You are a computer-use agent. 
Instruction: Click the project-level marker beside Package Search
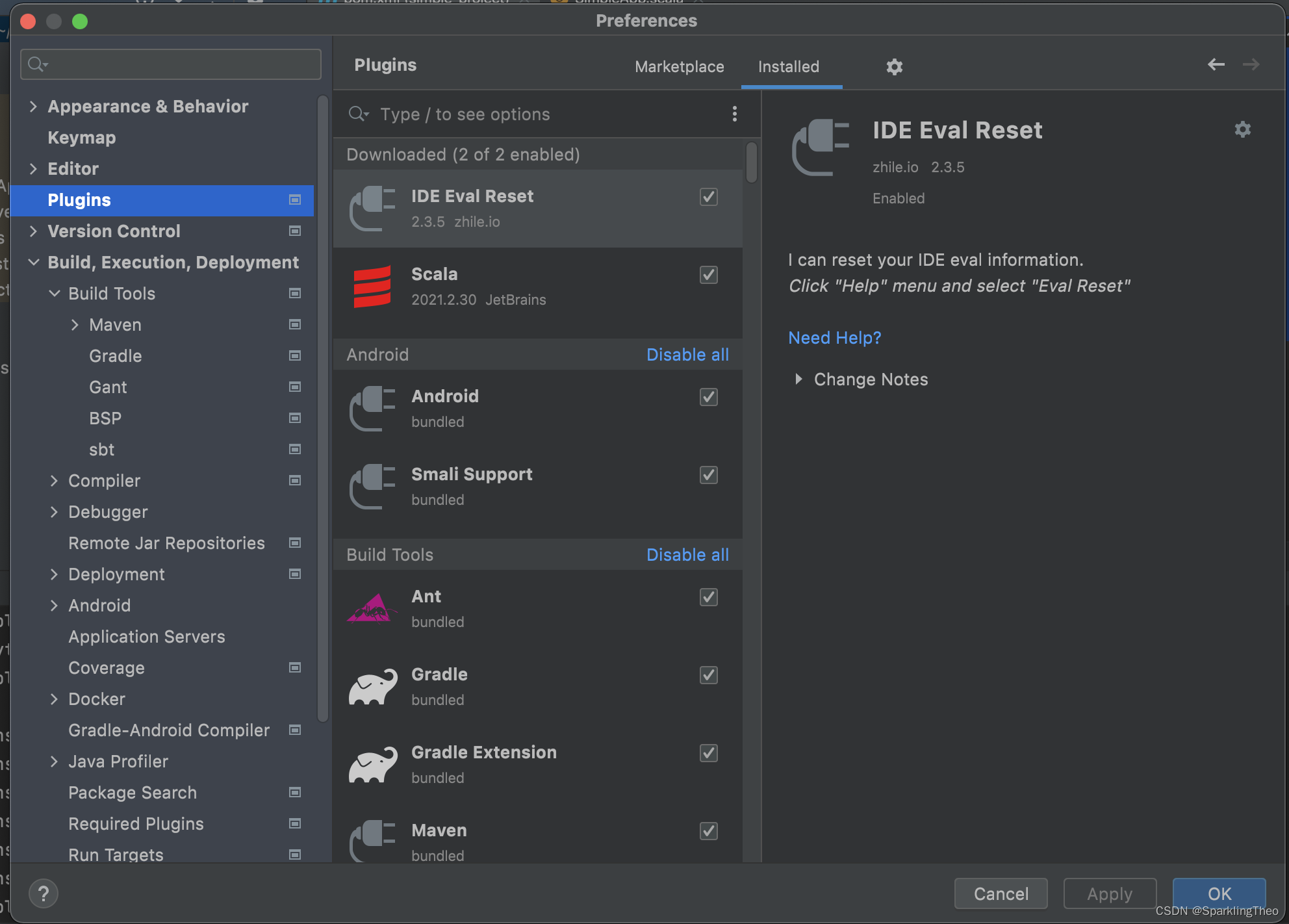(x=295, y=792)
